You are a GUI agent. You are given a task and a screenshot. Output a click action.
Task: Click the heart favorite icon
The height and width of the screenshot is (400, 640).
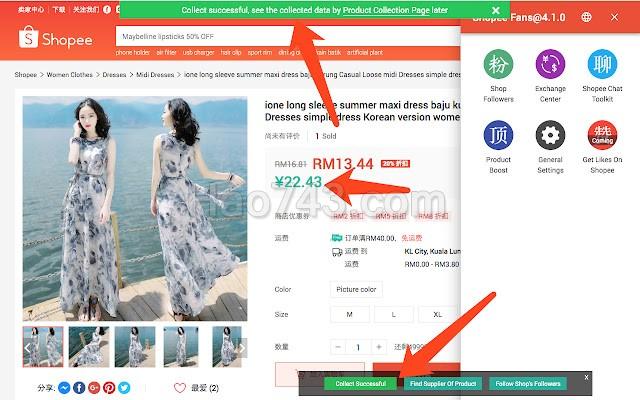180,388
